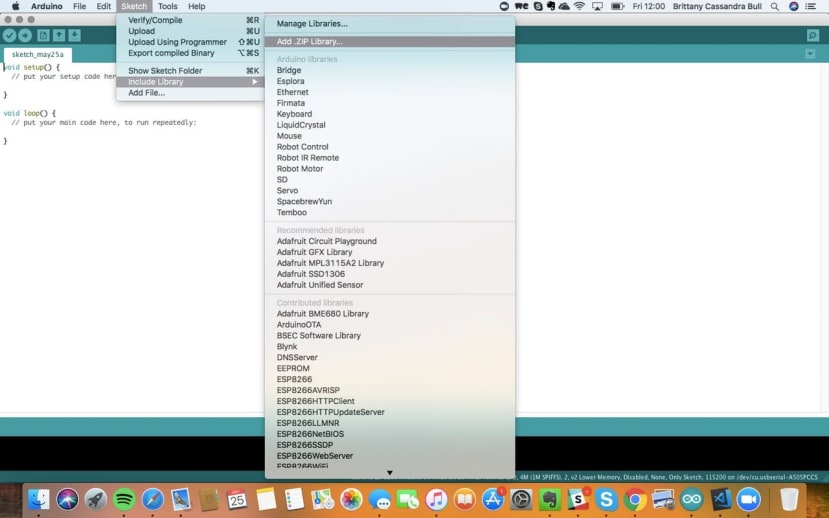Include Adafruit Unified Sensor library

click(390, 285)
